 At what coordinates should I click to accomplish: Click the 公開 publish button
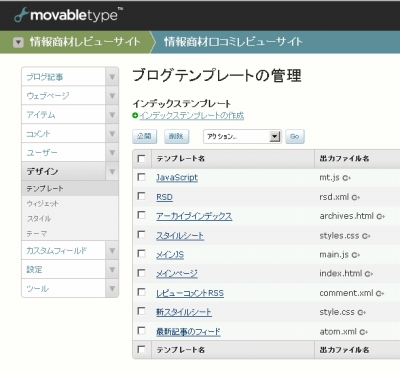tap(144, 136)
